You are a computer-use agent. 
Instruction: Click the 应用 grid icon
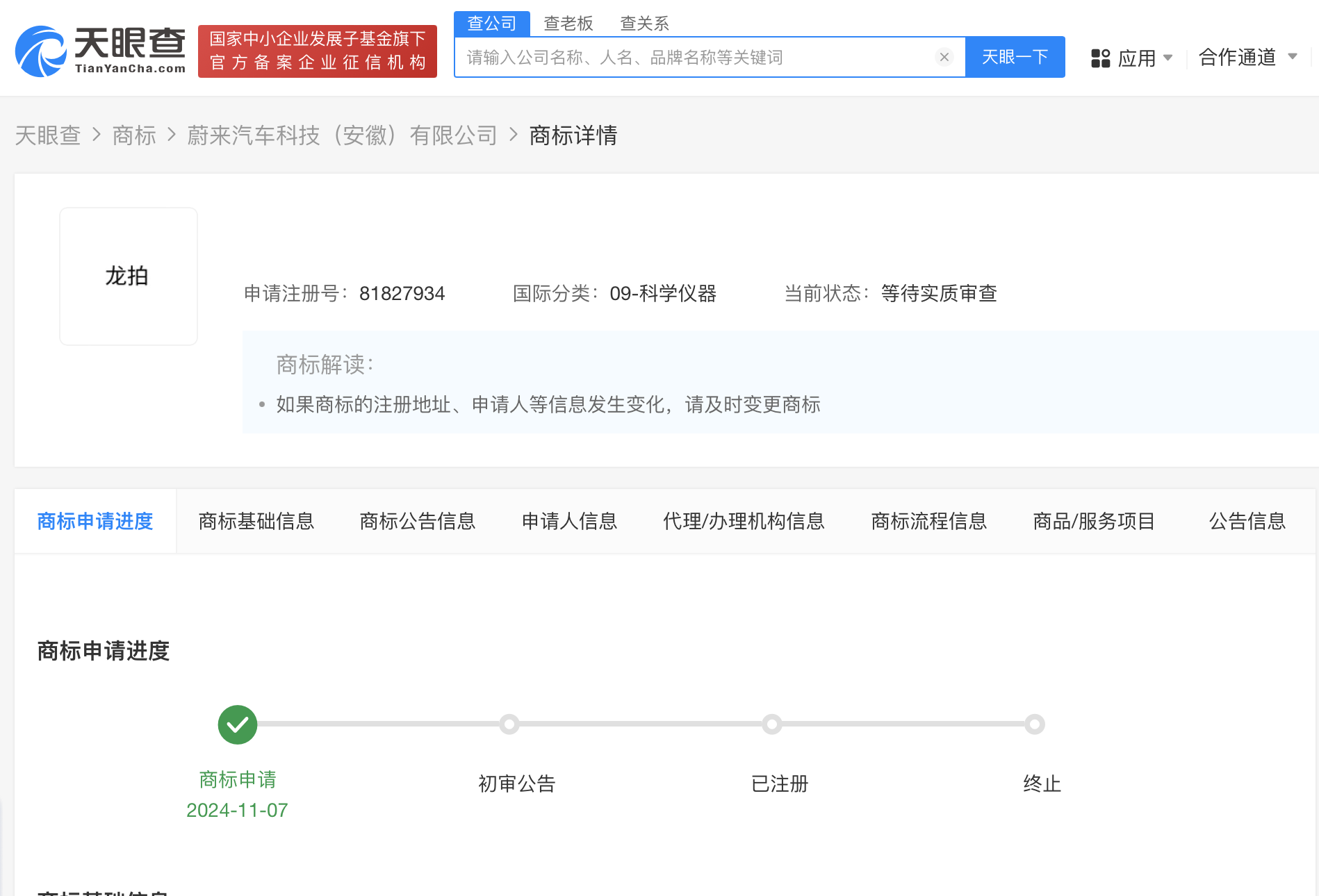click(1100, 58)
